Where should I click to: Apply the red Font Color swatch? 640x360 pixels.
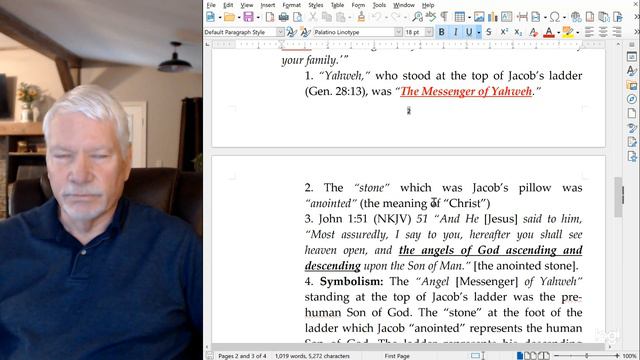(549, 32)
